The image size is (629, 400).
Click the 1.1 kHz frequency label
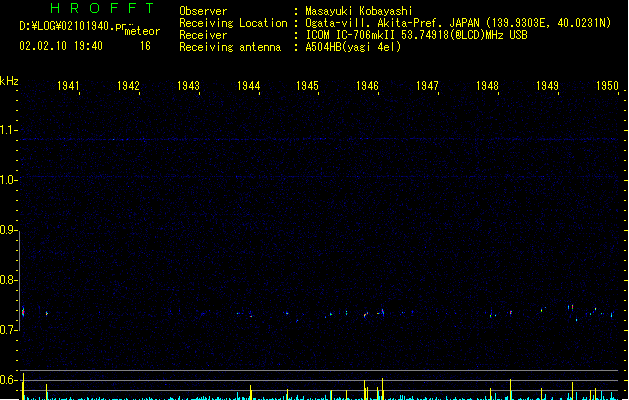8,130
